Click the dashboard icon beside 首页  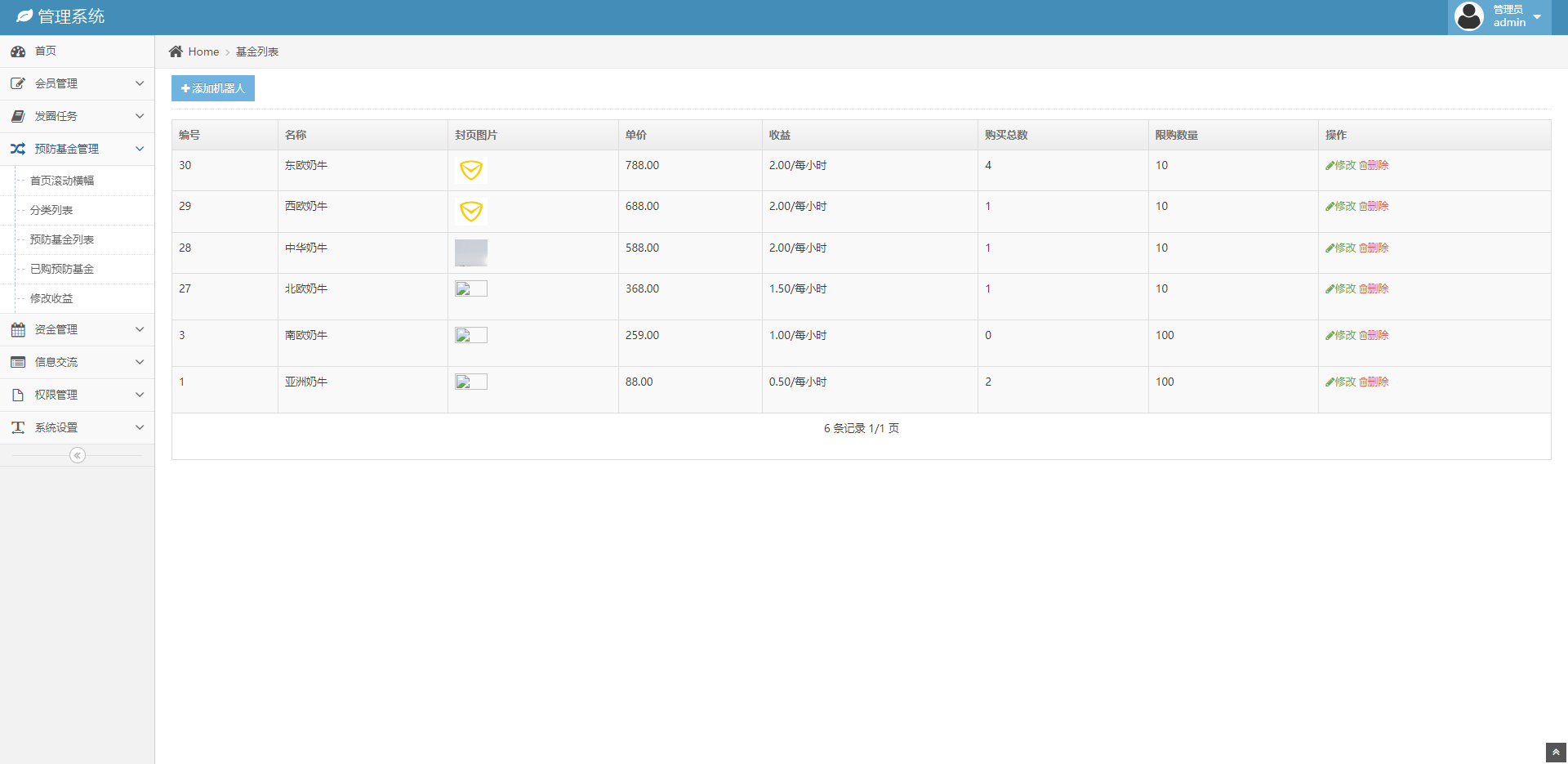(18, 51)
